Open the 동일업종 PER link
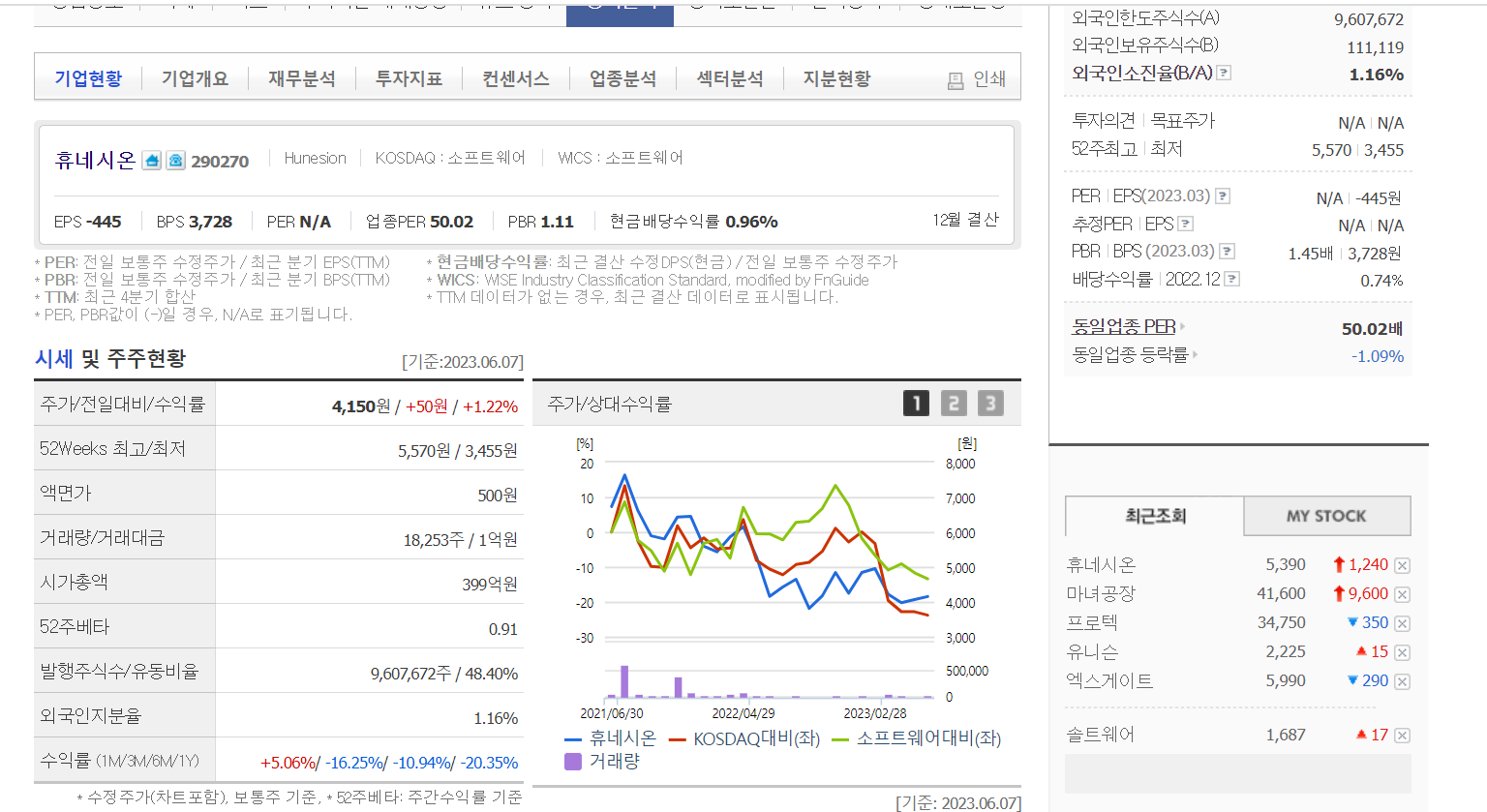 coord(1124,327)
